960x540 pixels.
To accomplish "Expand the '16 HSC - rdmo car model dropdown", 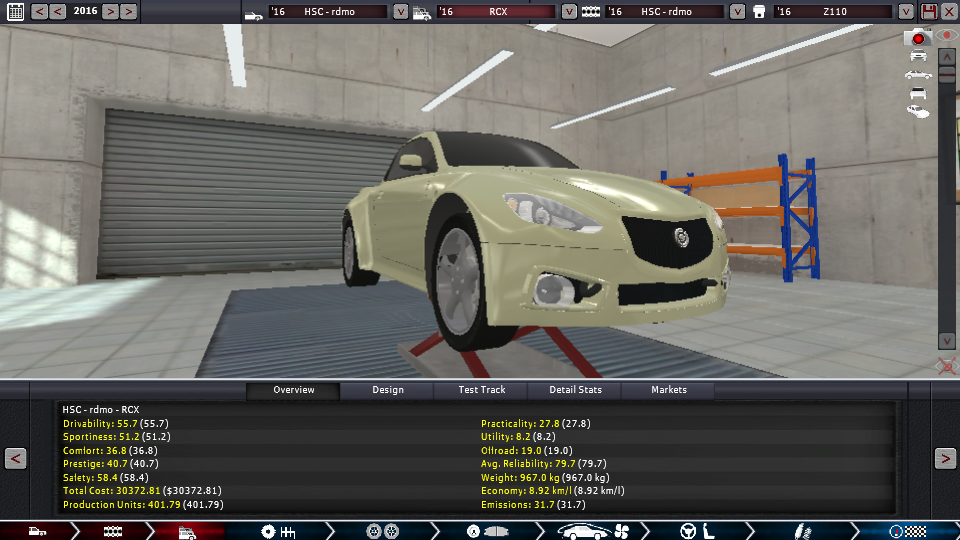I will pos(400,12).
